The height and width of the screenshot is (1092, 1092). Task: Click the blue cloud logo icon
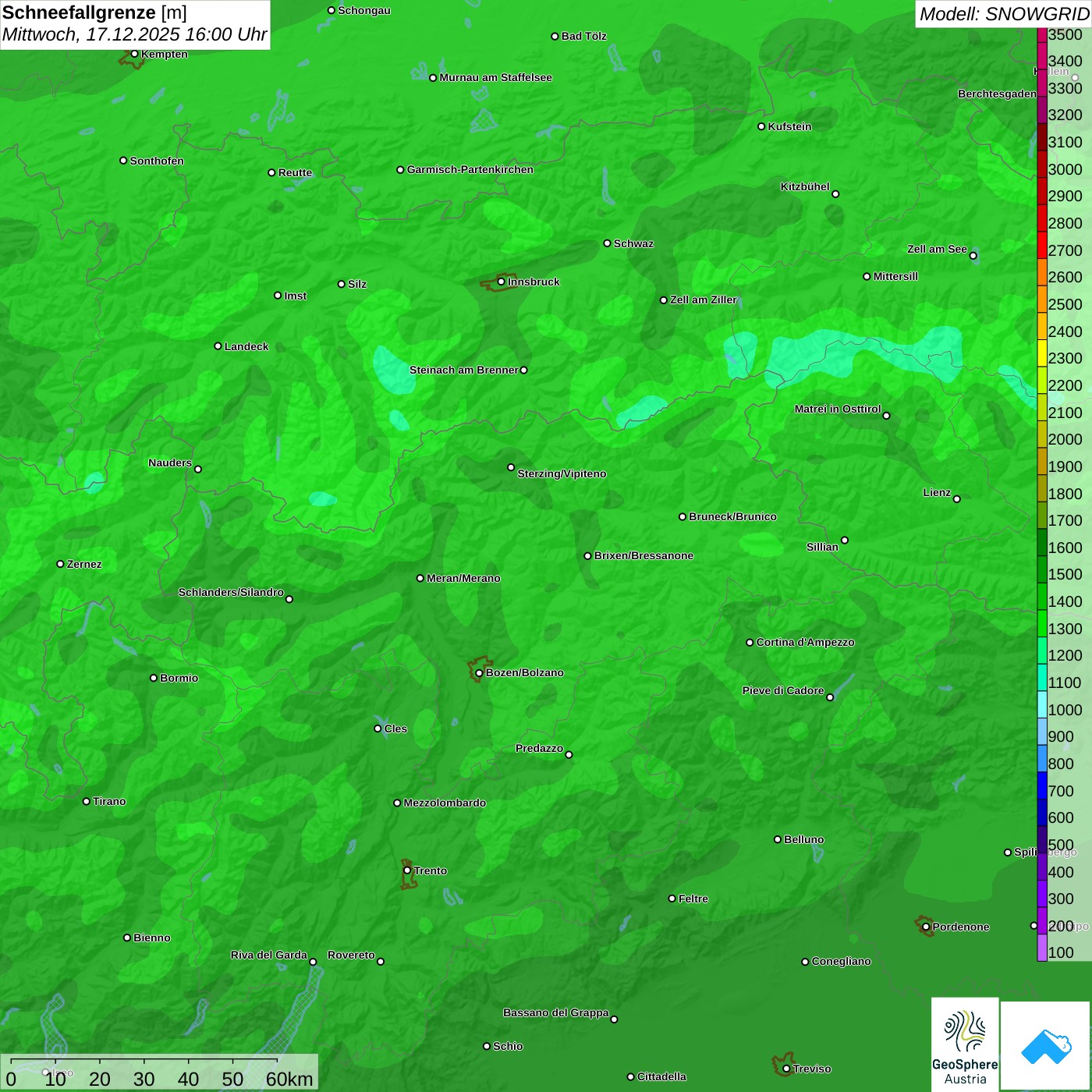pos(1046,1046)
